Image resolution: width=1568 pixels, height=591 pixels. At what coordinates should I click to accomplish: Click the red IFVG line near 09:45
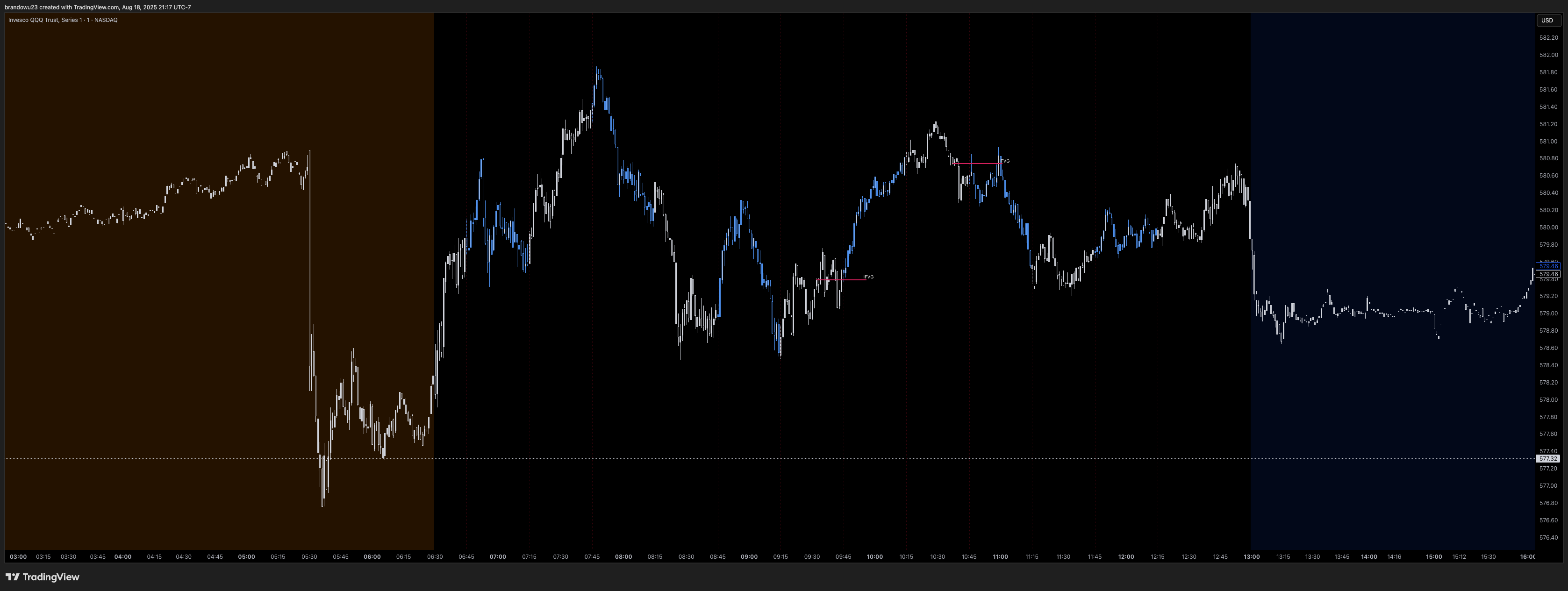coord(841,280)
